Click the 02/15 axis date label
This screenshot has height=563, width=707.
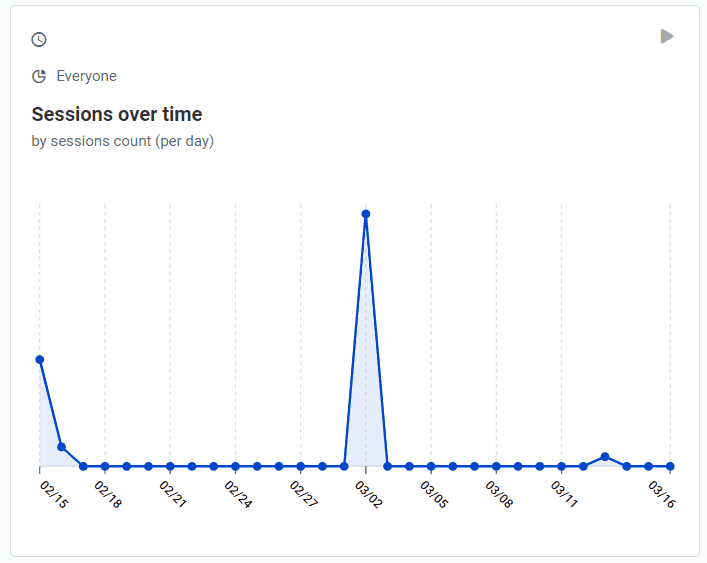54,494
